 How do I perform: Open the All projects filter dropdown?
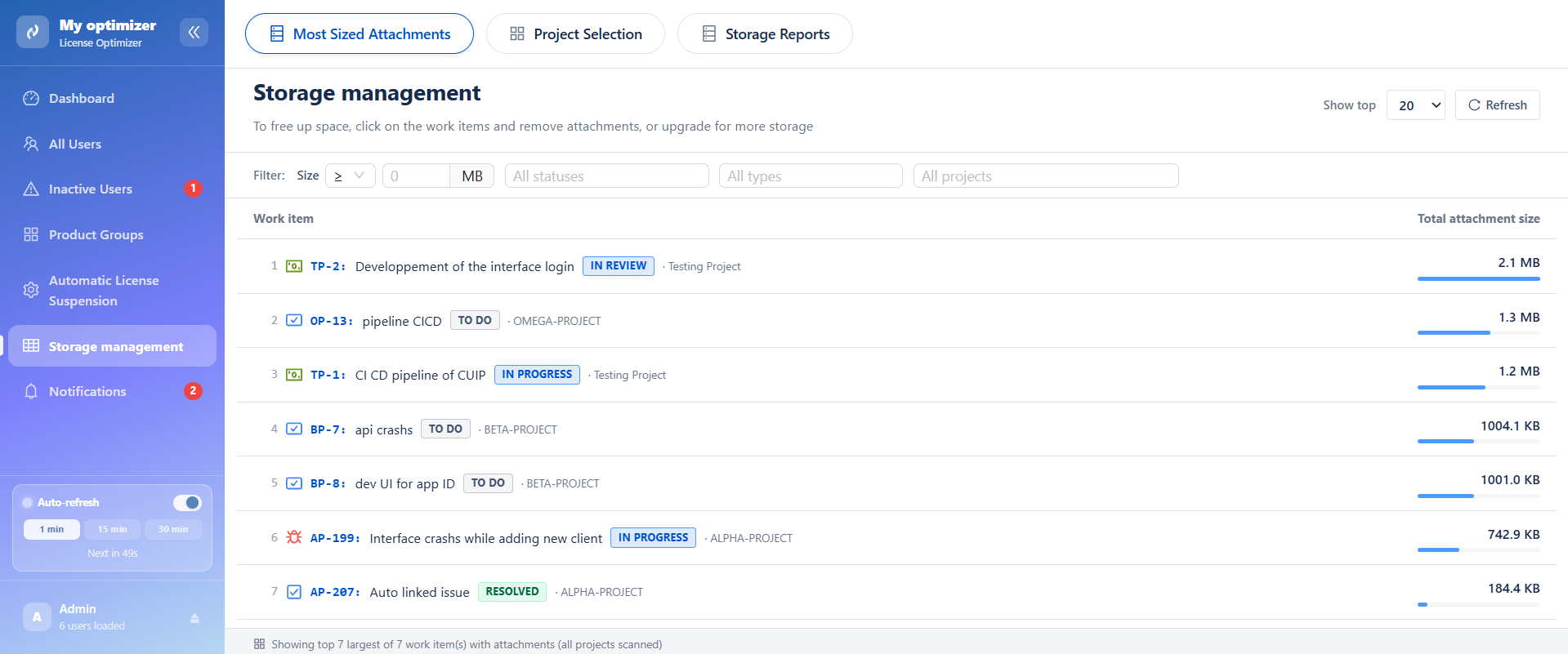[x=1046, y=176]
